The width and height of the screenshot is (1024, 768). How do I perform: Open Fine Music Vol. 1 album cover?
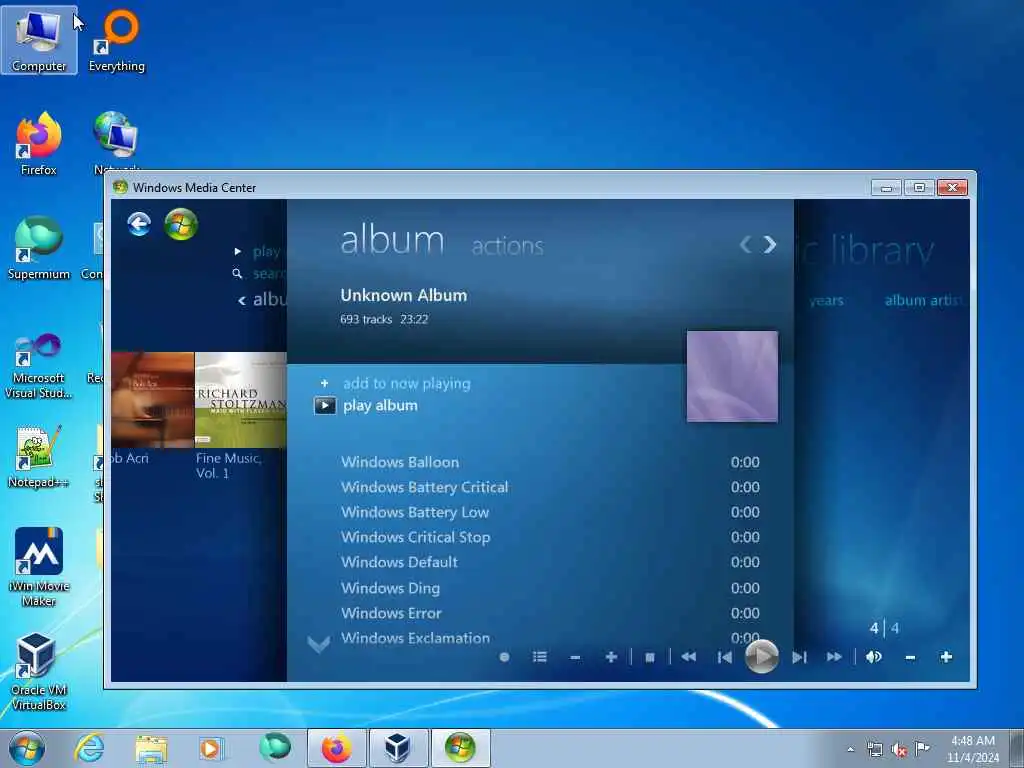[240, 400]
